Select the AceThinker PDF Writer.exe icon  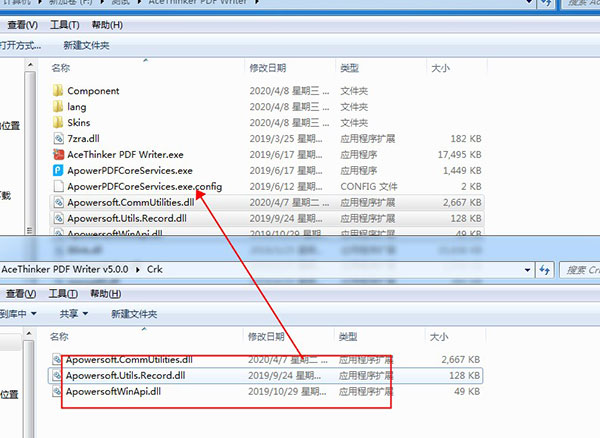tap(58, 155)
